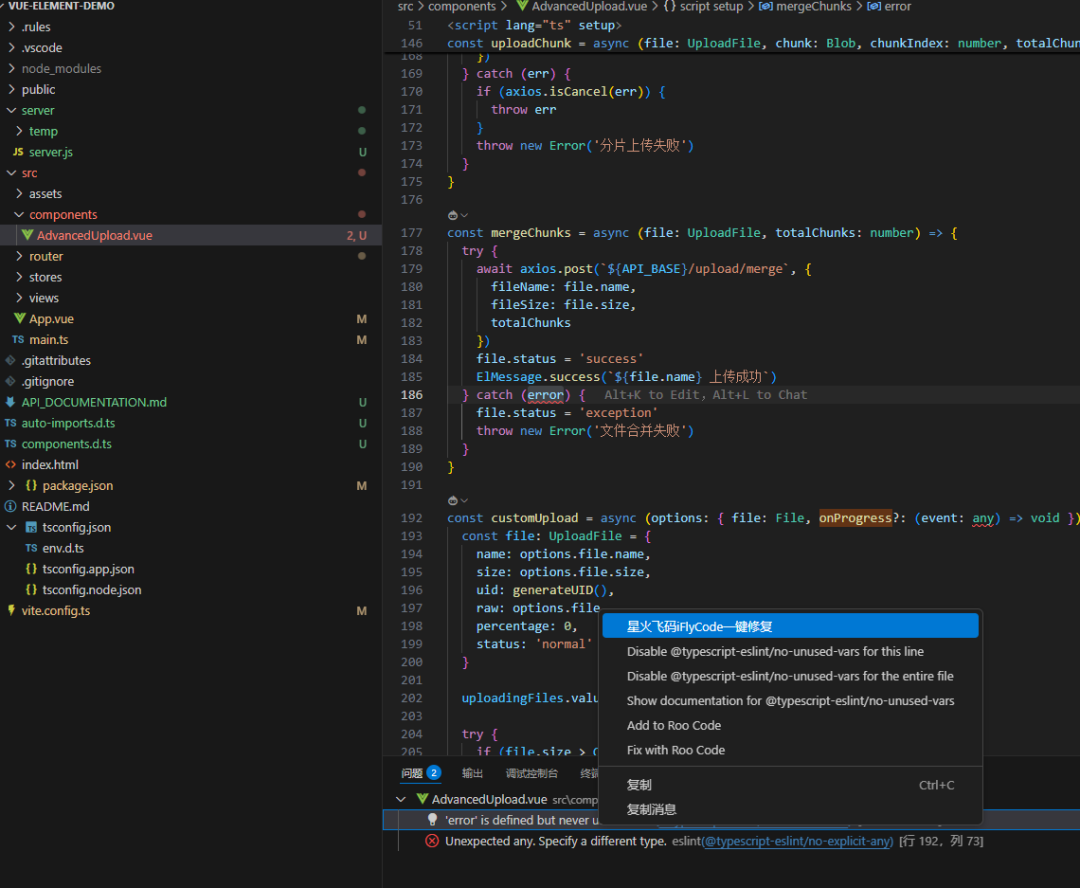Switch to the 调试控制台 (Debug Console) tab
This screenshot has height=888, width=1080.
pyautogui.click(x=532, y=774)
